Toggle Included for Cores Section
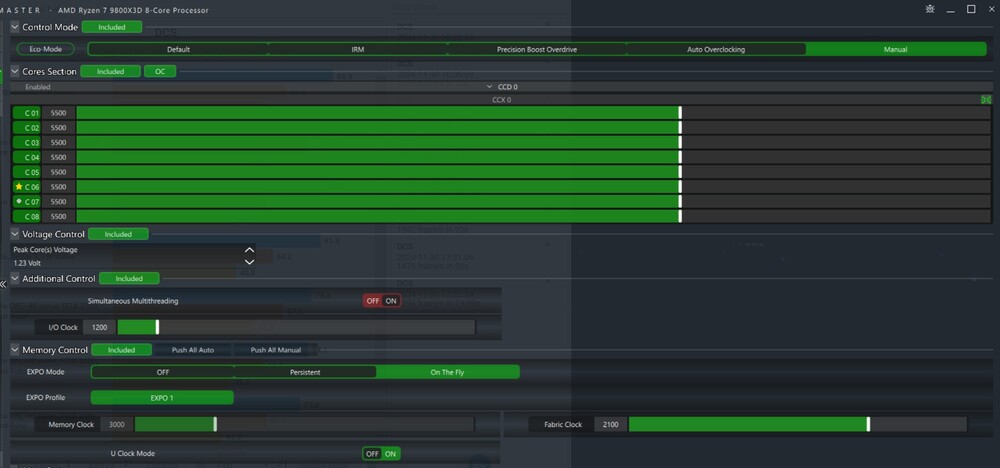1000x468 pixels. (110, 71)
